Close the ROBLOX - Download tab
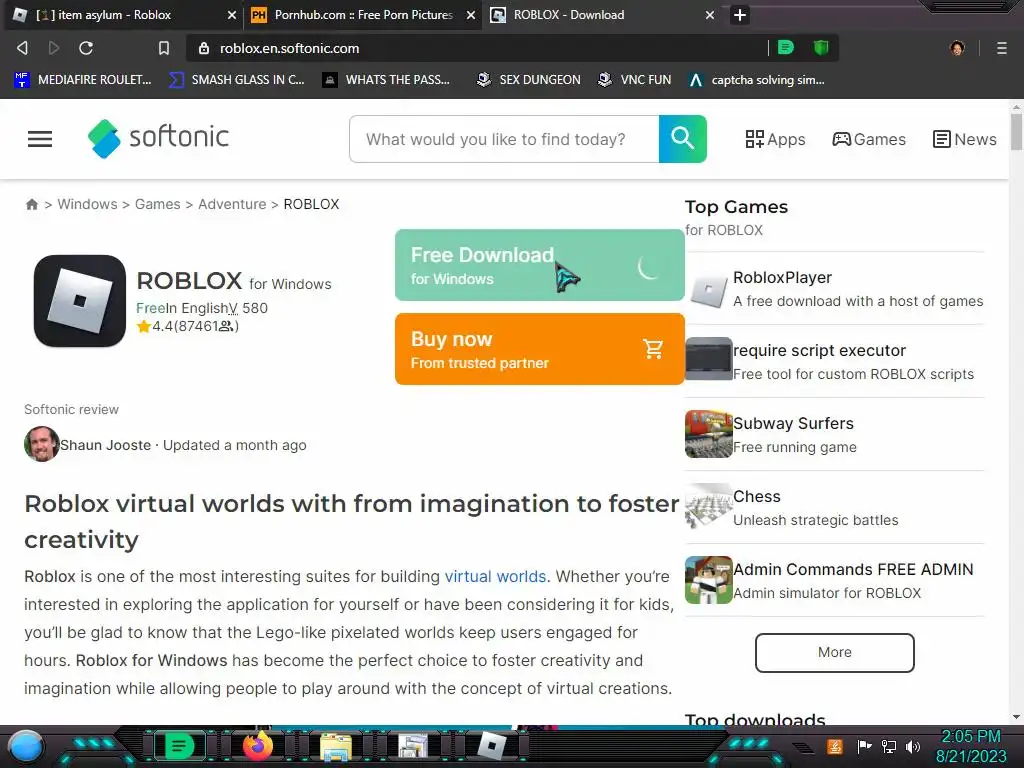The width and height of the screenshot is (1024, 768). click(x=710, y=15)
